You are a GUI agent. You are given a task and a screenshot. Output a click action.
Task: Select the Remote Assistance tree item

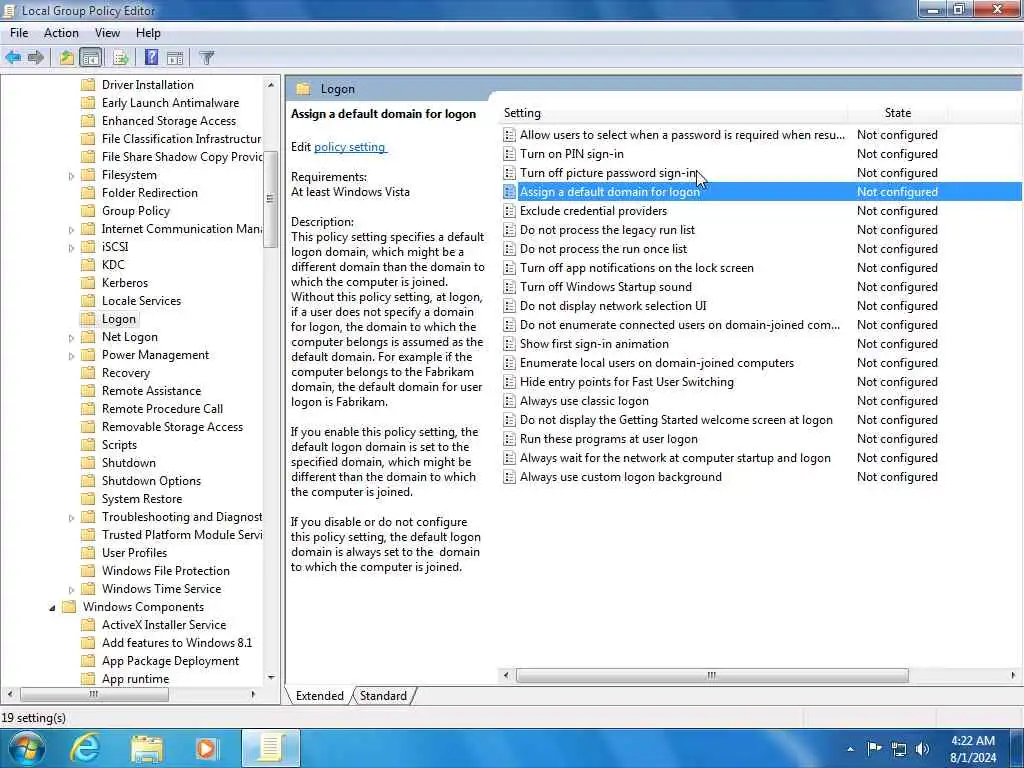[152, 391]
